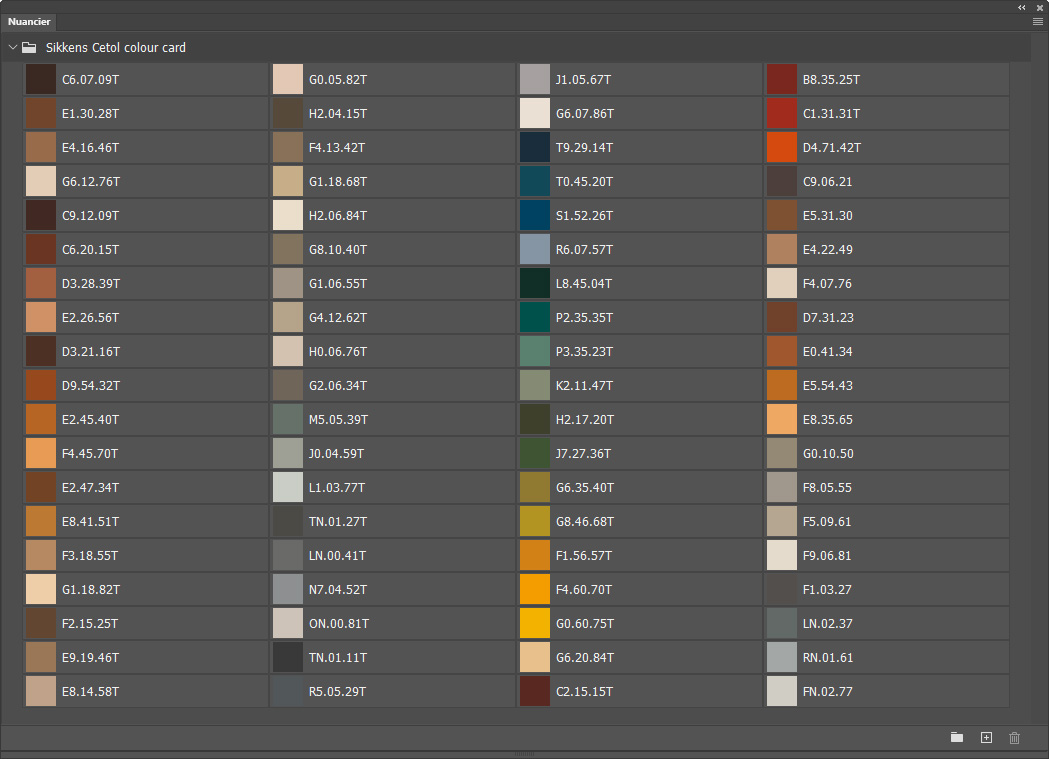
Task: Select the D9.54.32T rust swatch
Action: coord(41,385)
